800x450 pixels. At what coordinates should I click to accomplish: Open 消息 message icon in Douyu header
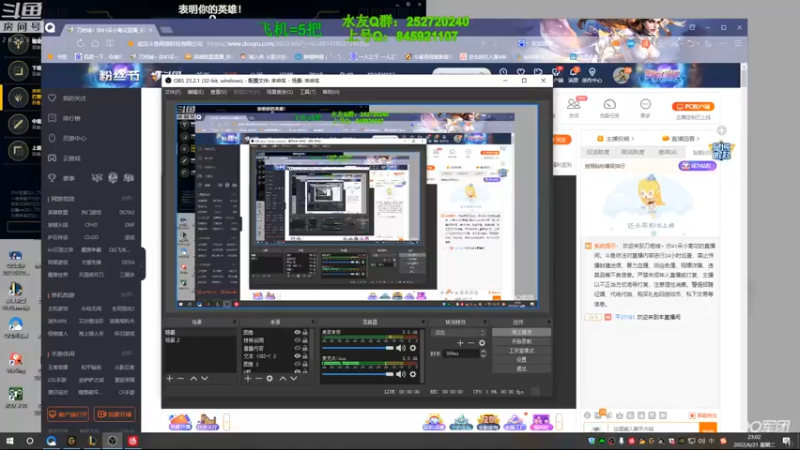coord(573,72)
